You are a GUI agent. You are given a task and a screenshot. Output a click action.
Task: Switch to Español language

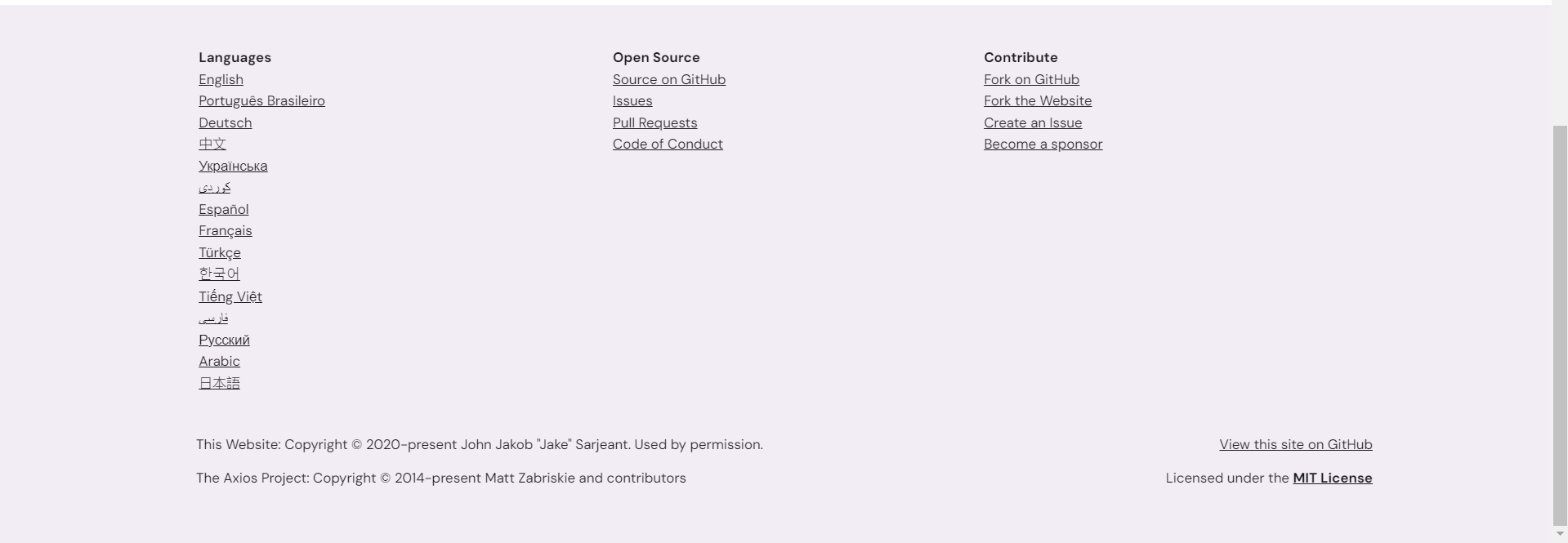tap(223, 209)
